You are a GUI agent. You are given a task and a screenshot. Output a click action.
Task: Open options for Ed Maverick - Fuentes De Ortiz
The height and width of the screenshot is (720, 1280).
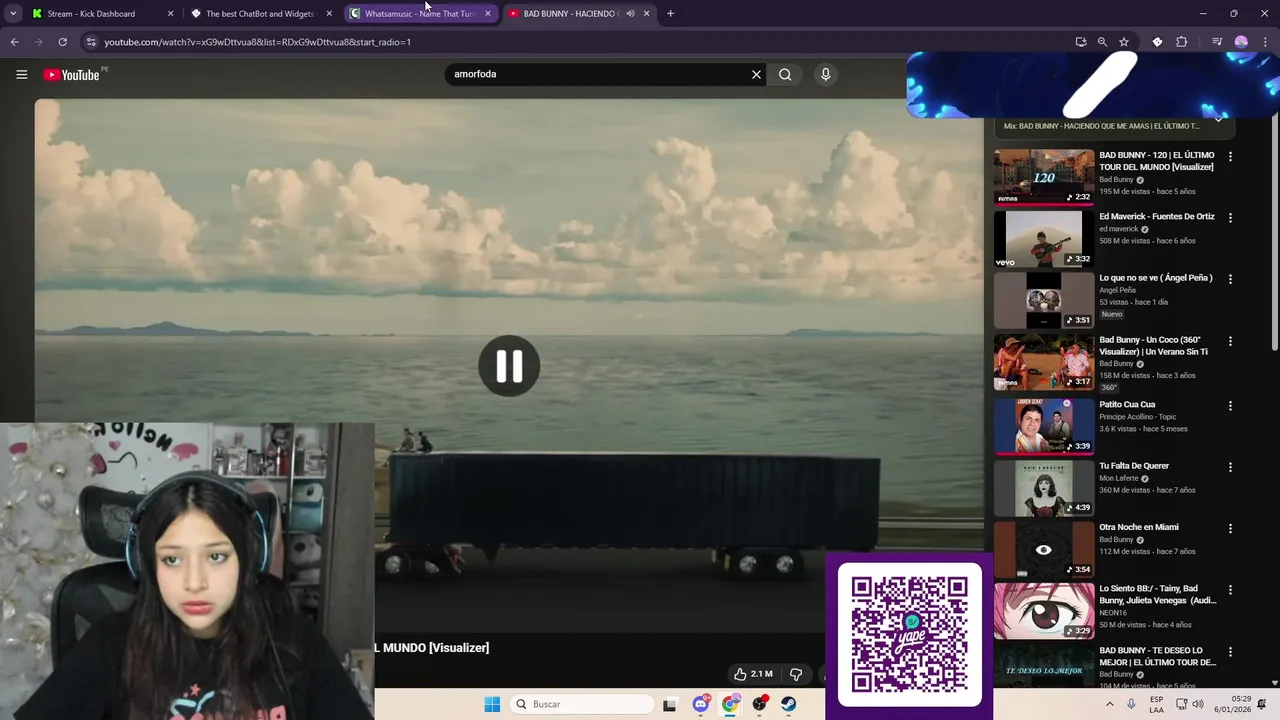tap(1230, 218)
